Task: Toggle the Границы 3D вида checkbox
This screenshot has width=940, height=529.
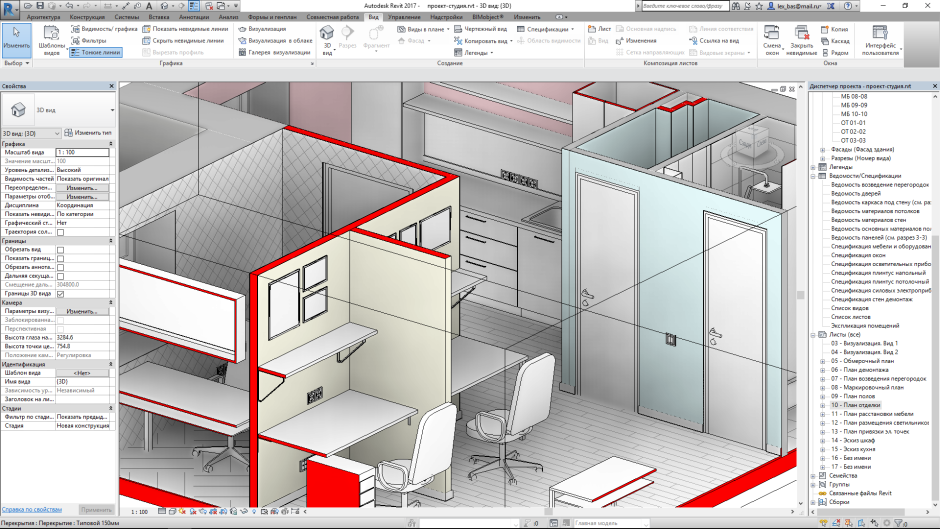Action: coord(60,294)
